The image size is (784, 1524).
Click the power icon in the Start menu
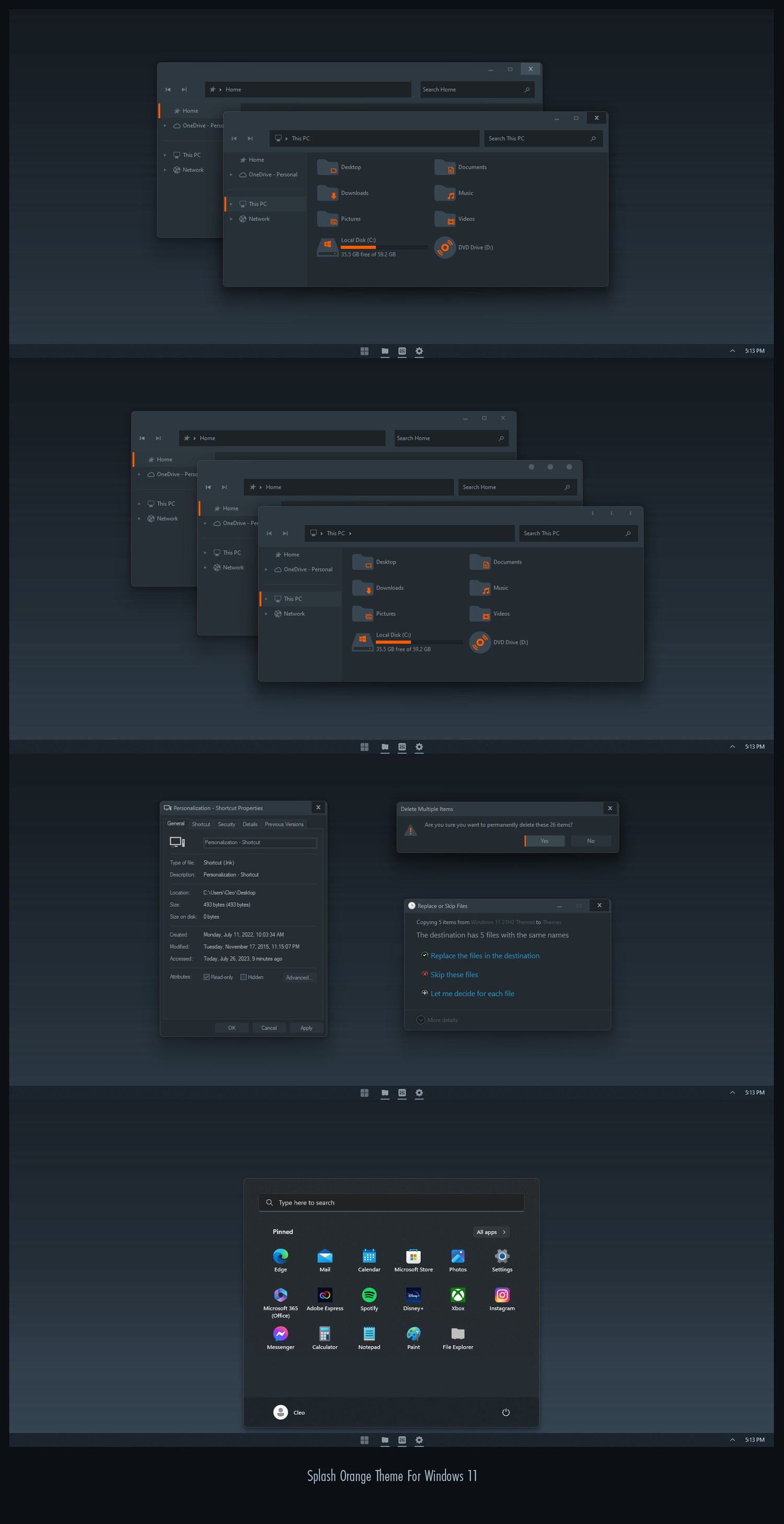(505, 1412)
